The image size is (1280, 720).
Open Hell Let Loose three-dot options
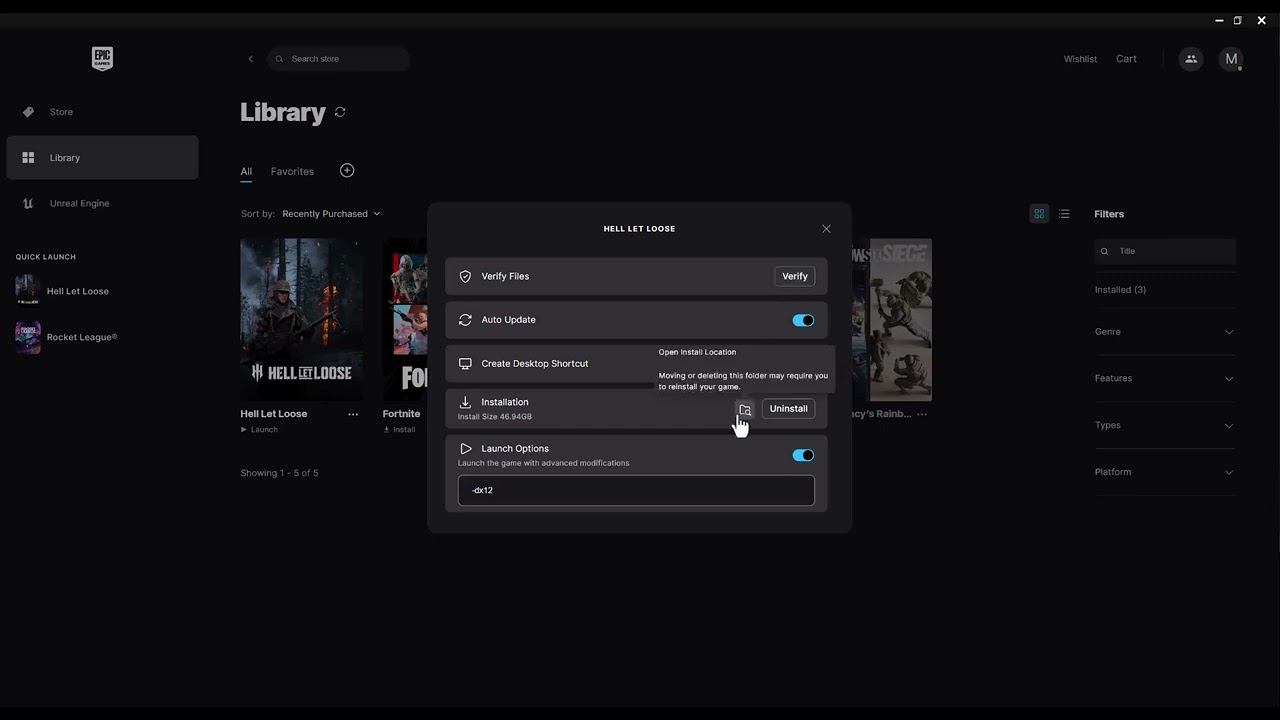[353, 414]
